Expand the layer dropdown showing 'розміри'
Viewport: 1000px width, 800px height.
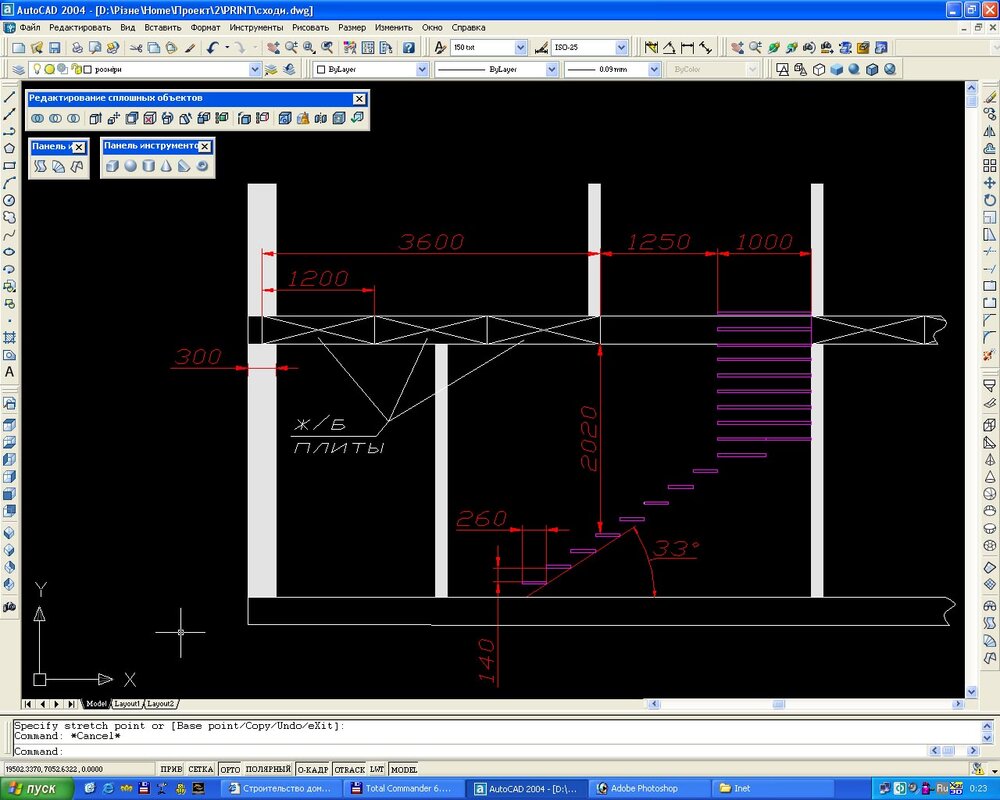click(x=254, y=69)
